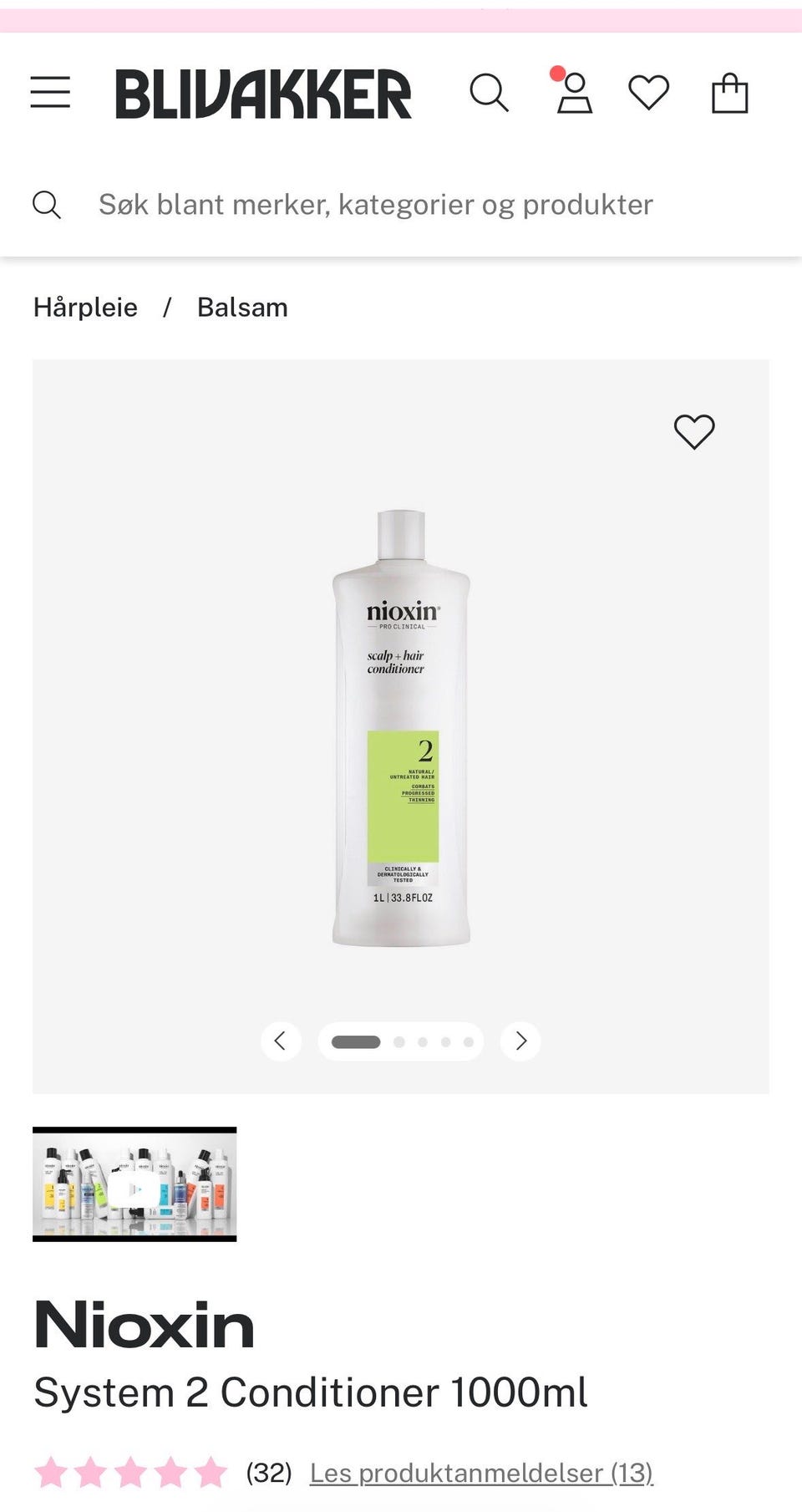The width and height of the screenshot is (802, 1512).
Task: View wishlist via header heart icon
Action: click(x=649, y=92)
